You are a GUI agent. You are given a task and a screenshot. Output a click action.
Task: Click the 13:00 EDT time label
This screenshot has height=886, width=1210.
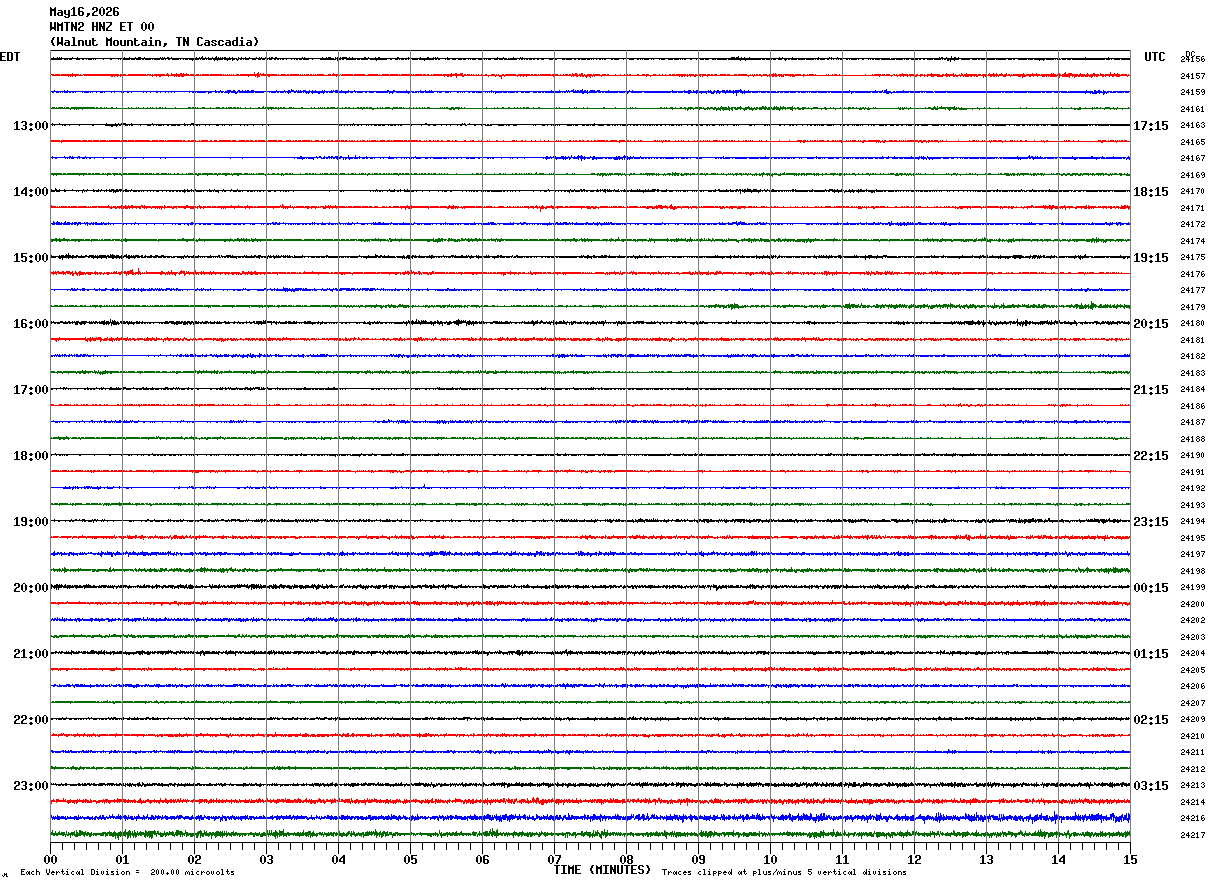(30, 126)
